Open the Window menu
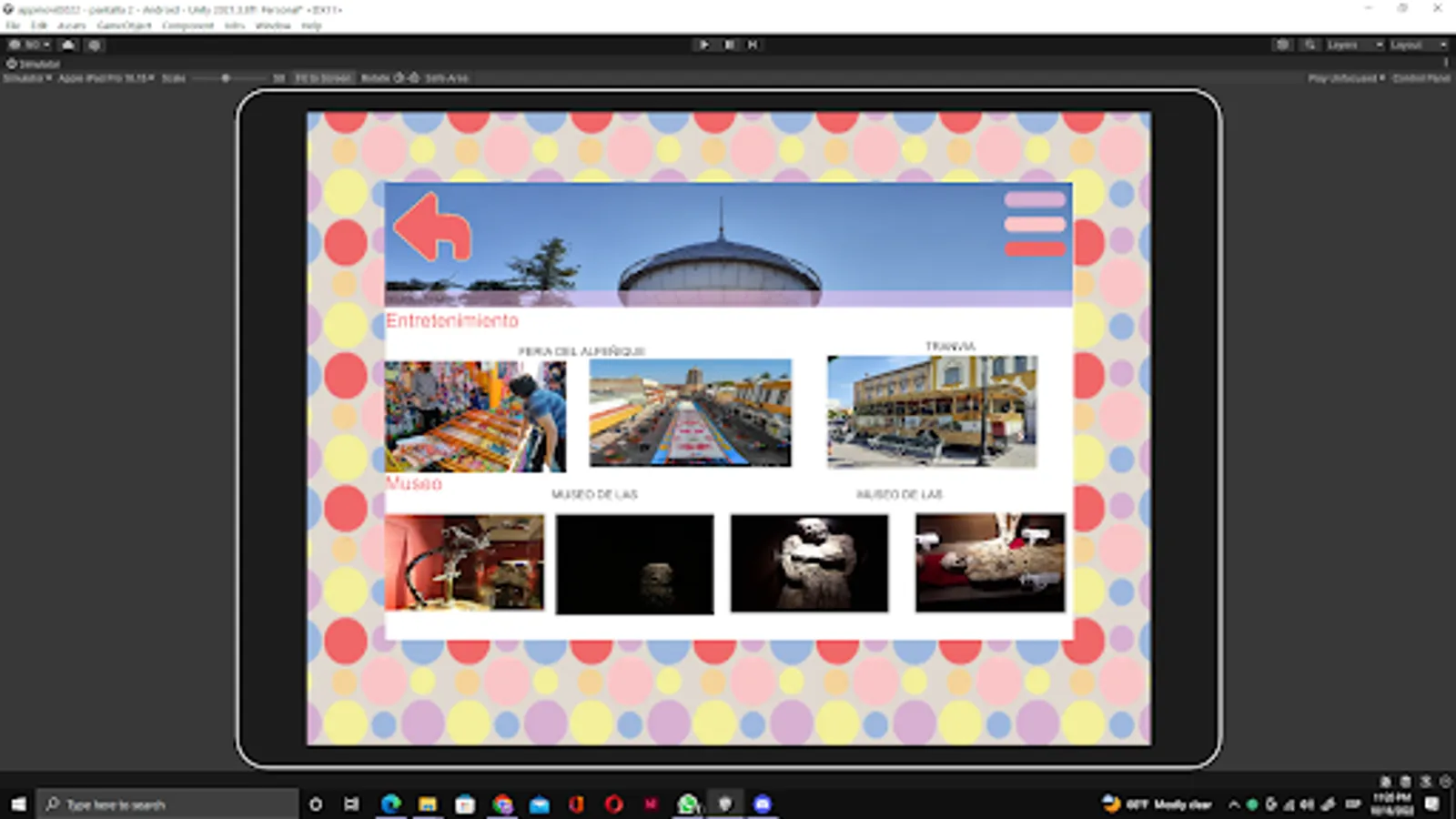1456x819 pixels. pos(272,25)
